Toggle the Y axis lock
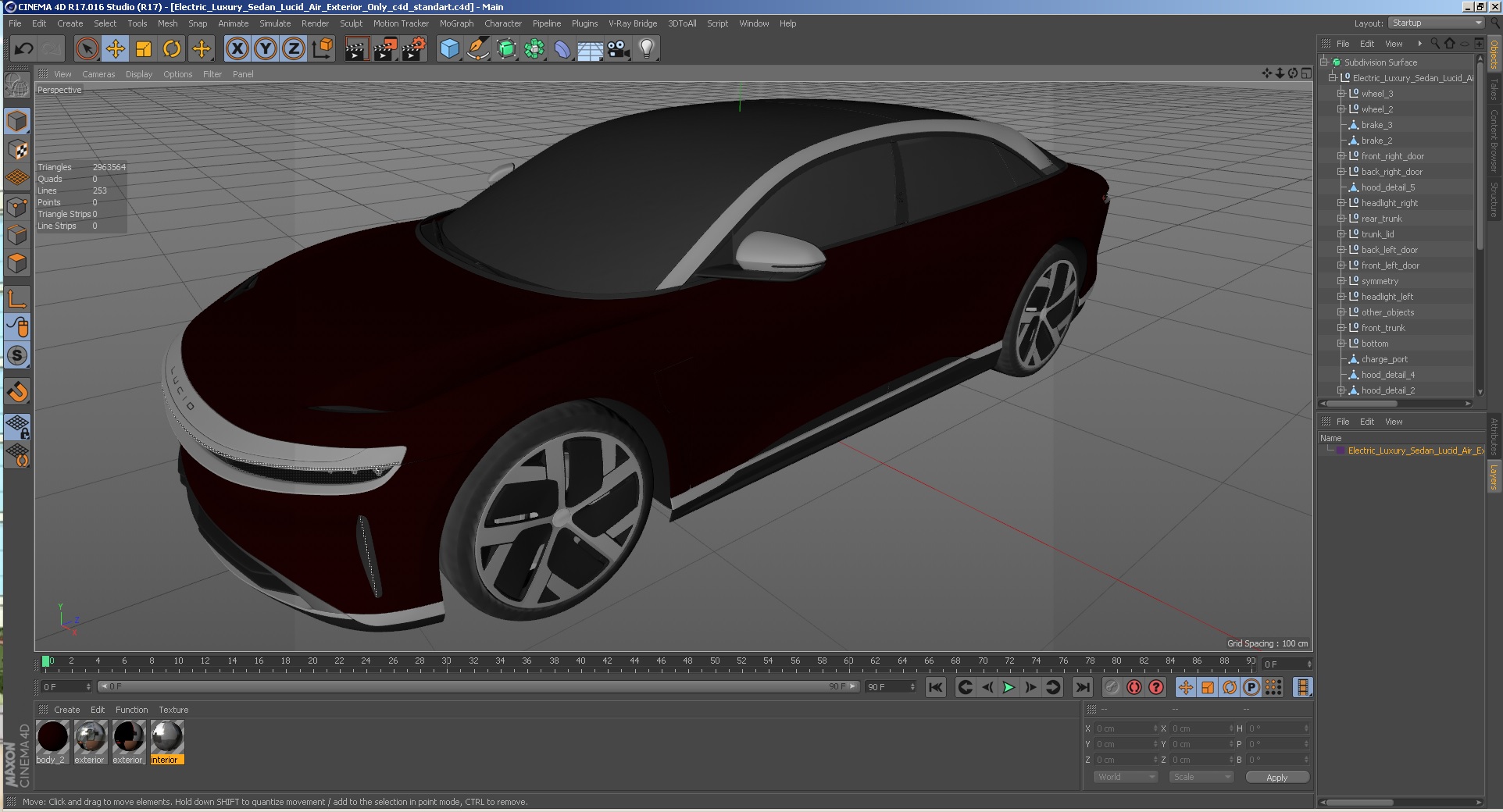1503x812 pixels. (x=266, y=49)
